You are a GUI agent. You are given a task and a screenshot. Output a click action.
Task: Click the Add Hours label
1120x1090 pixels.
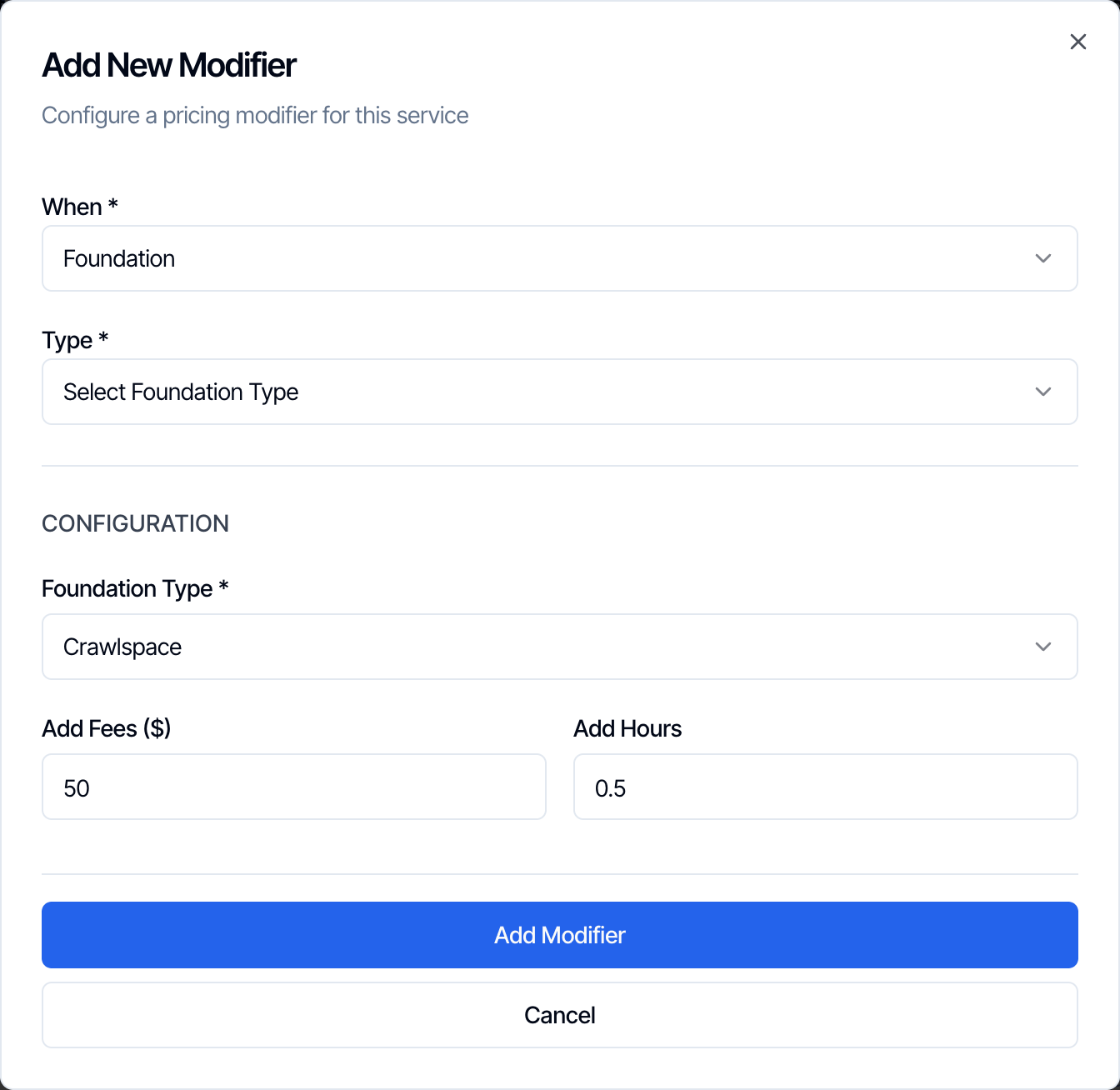(x=627, y=728)
